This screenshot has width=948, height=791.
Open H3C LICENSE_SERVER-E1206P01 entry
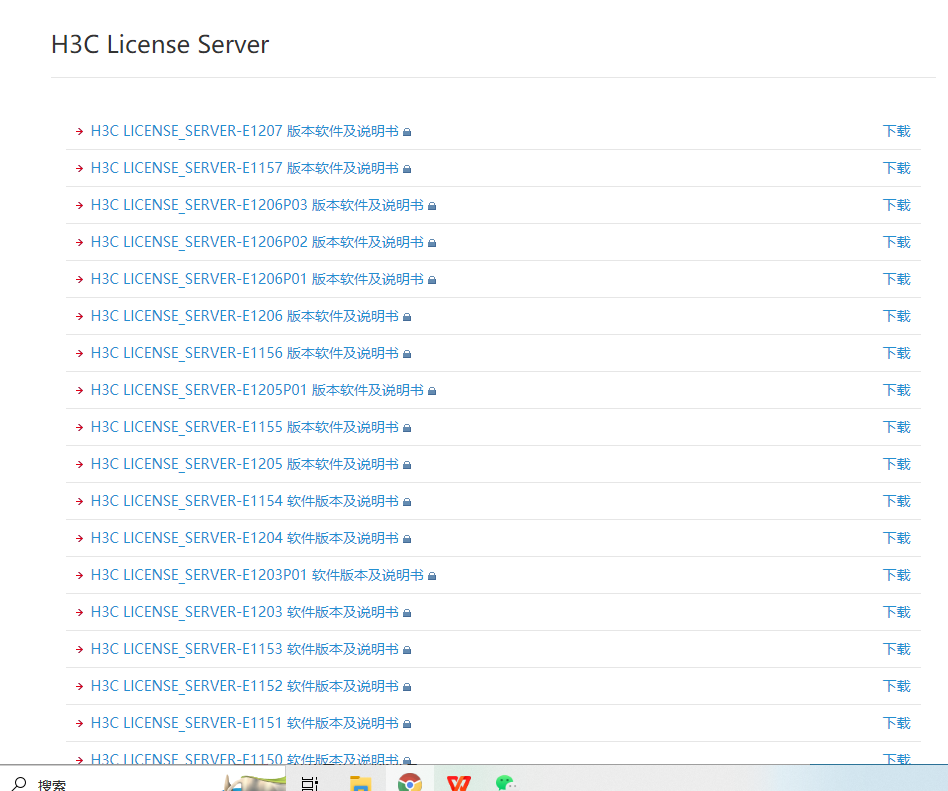(x=257, y=279)
